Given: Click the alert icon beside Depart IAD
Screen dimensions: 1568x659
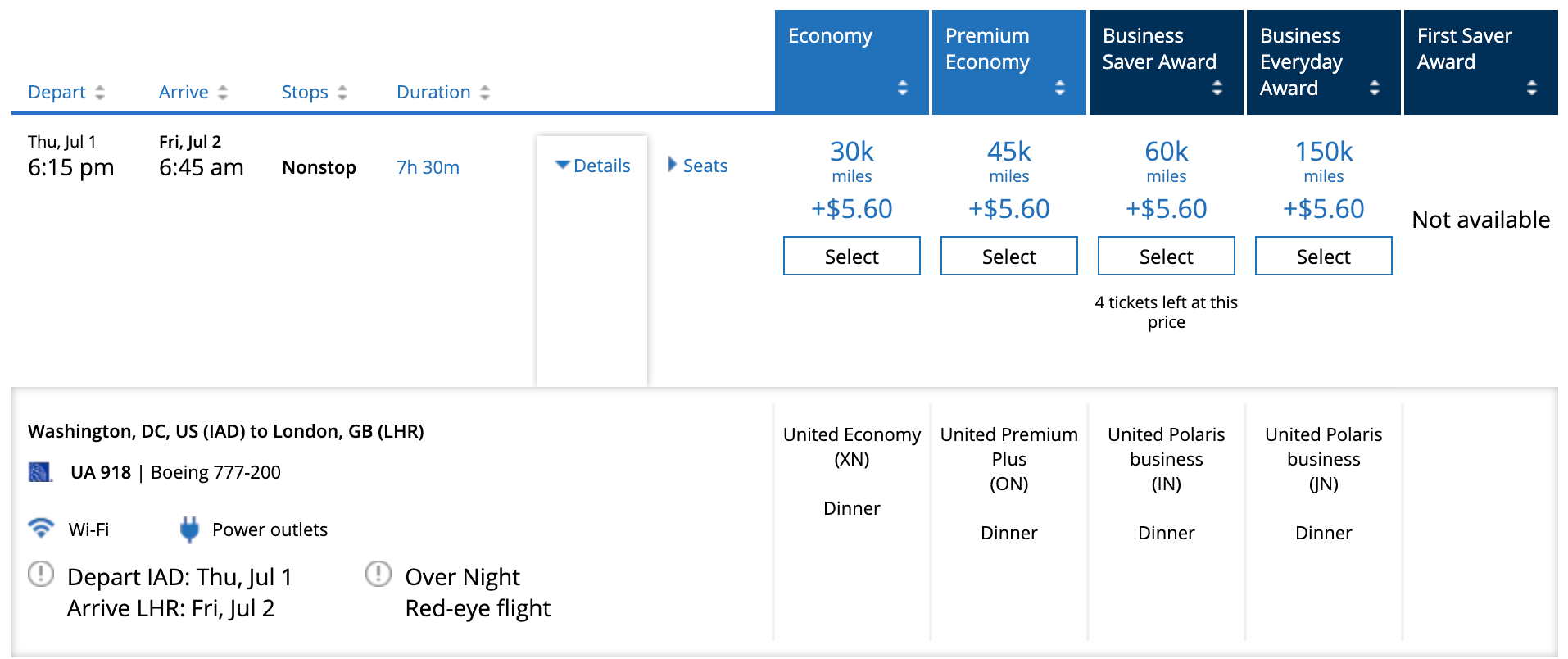Looking at the screenshot, I should 41,574.
